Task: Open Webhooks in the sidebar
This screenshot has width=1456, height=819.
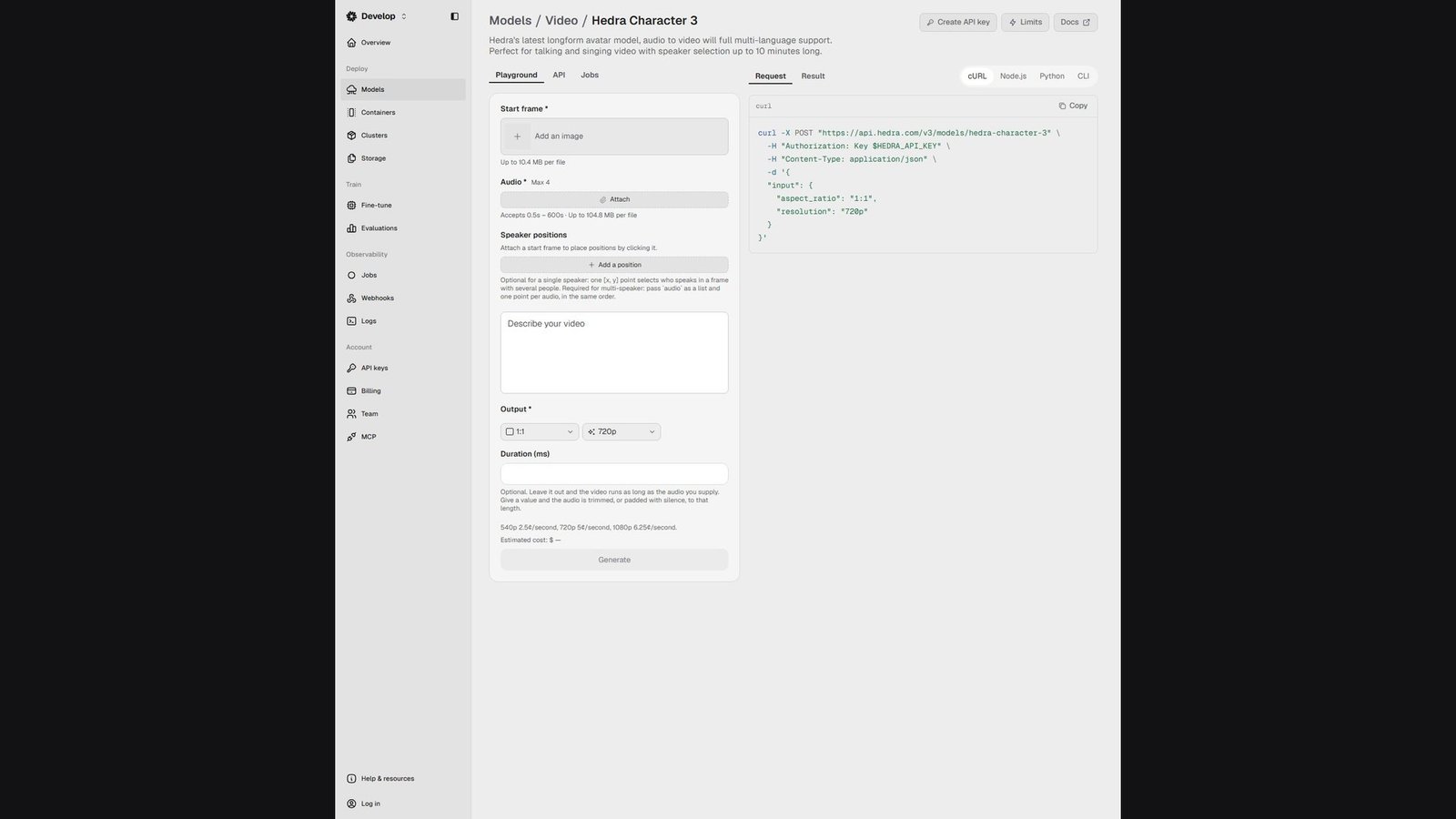Action: [x=403, y=298]
